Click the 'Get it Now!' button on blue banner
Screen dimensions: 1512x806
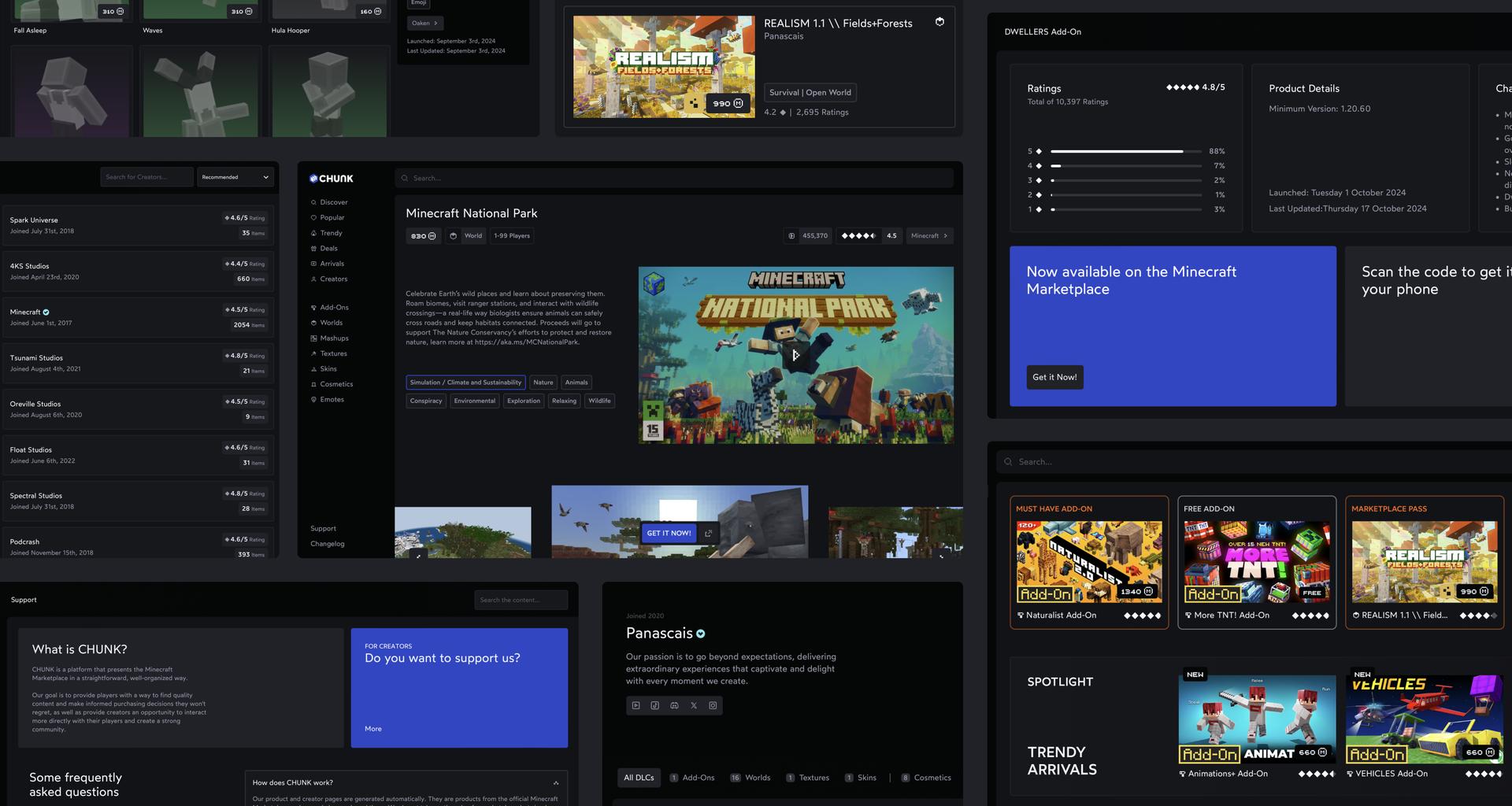[1054, 377]
